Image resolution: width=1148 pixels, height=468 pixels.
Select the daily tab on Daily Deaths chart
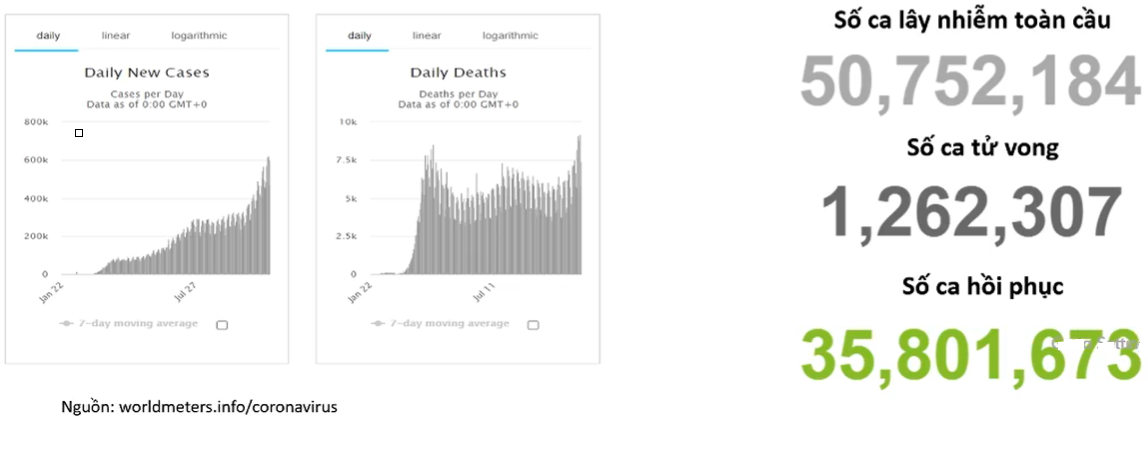coord(359,36)
